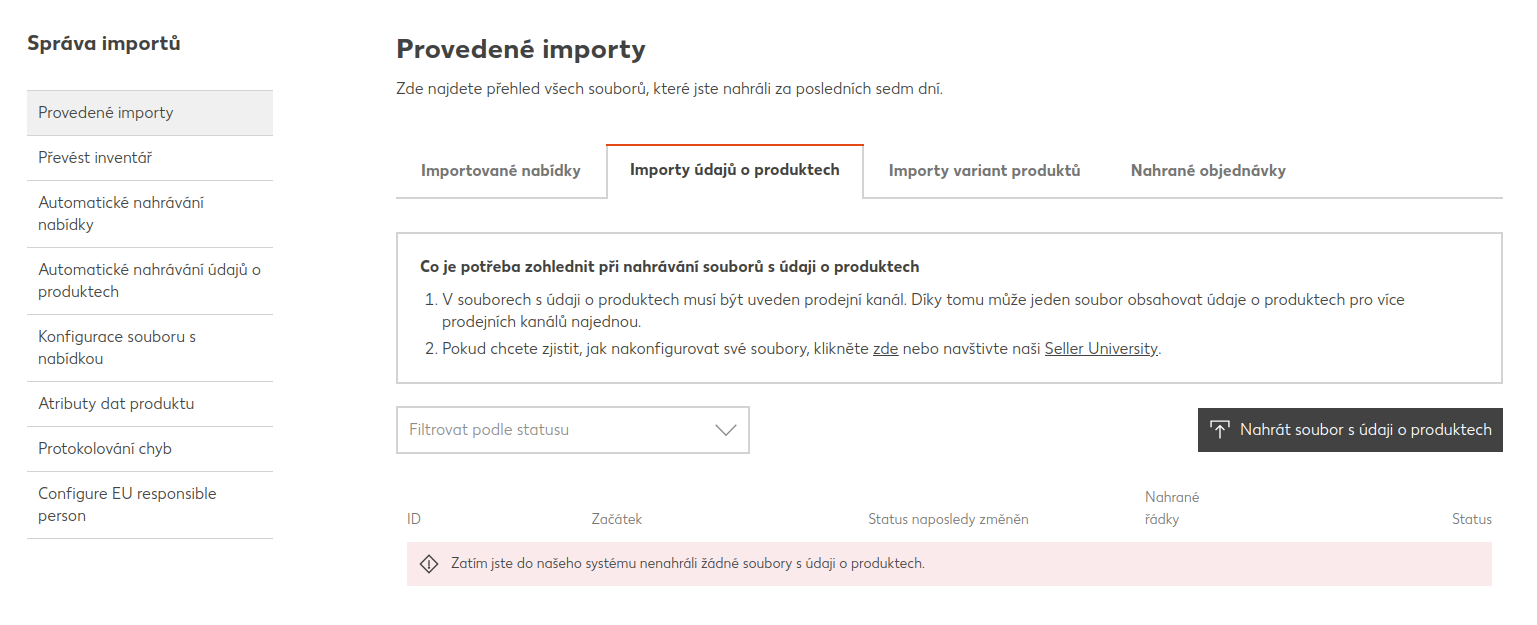Go to Automatické nahrávání nabídky

click(x=150, y=214)
